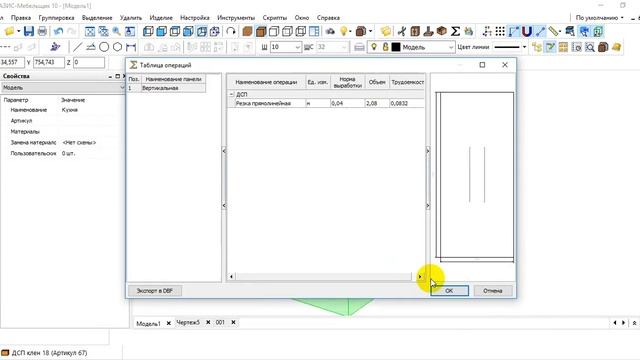The height and width of the screenshot is (360, 640).
Task: Collapse the ДСП group in operations table
Action: [231, 94]
